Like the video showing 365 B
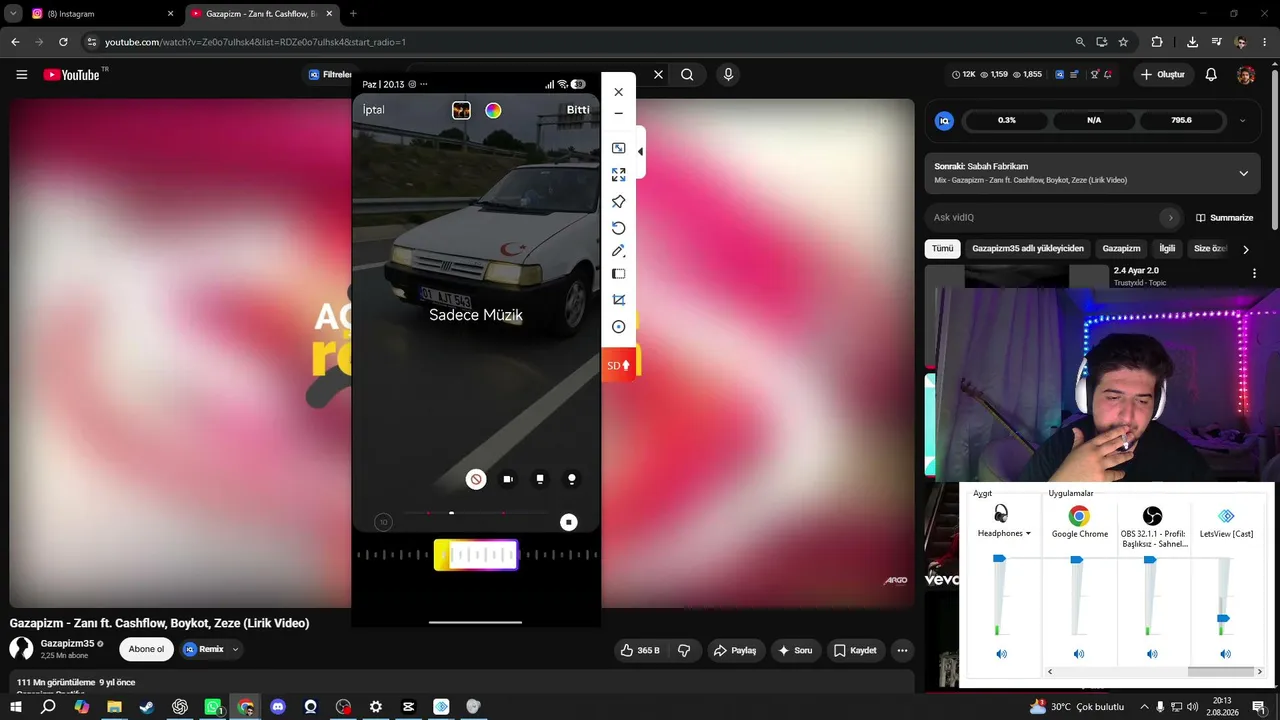This screenshot has width=1280, height=720. coord(639,650)
